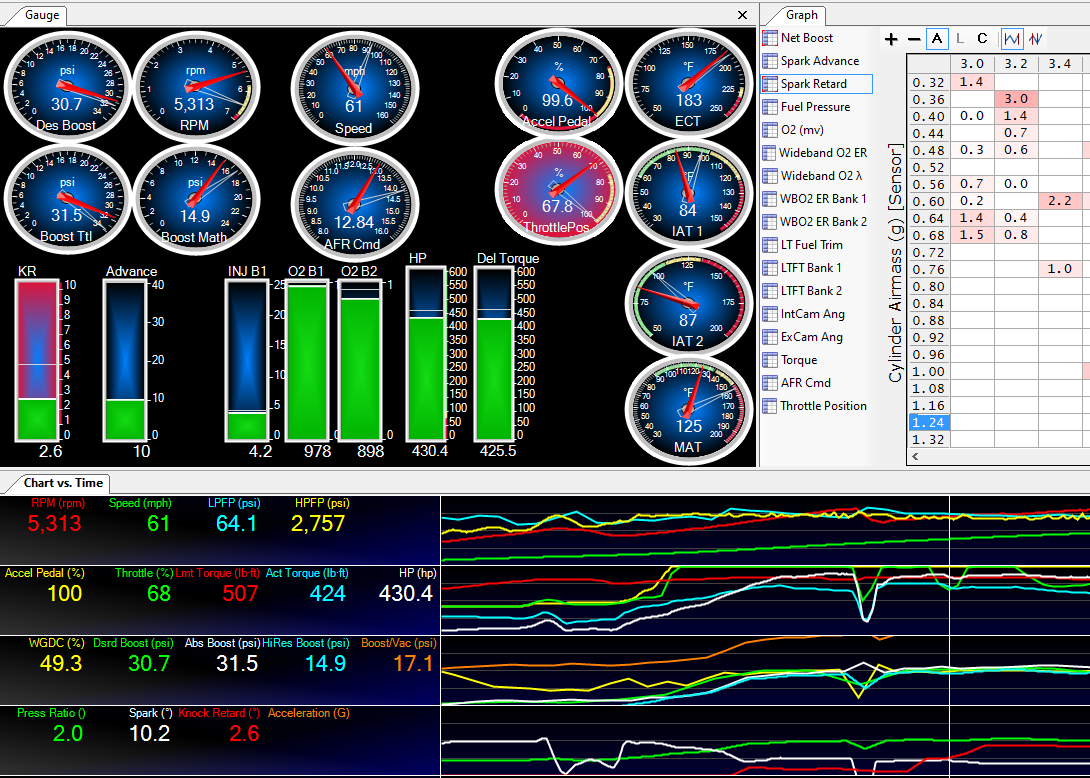Switch to the Gauge tab
The height and width of the screenshot is (778, 1090).
(x=41, y=15)
